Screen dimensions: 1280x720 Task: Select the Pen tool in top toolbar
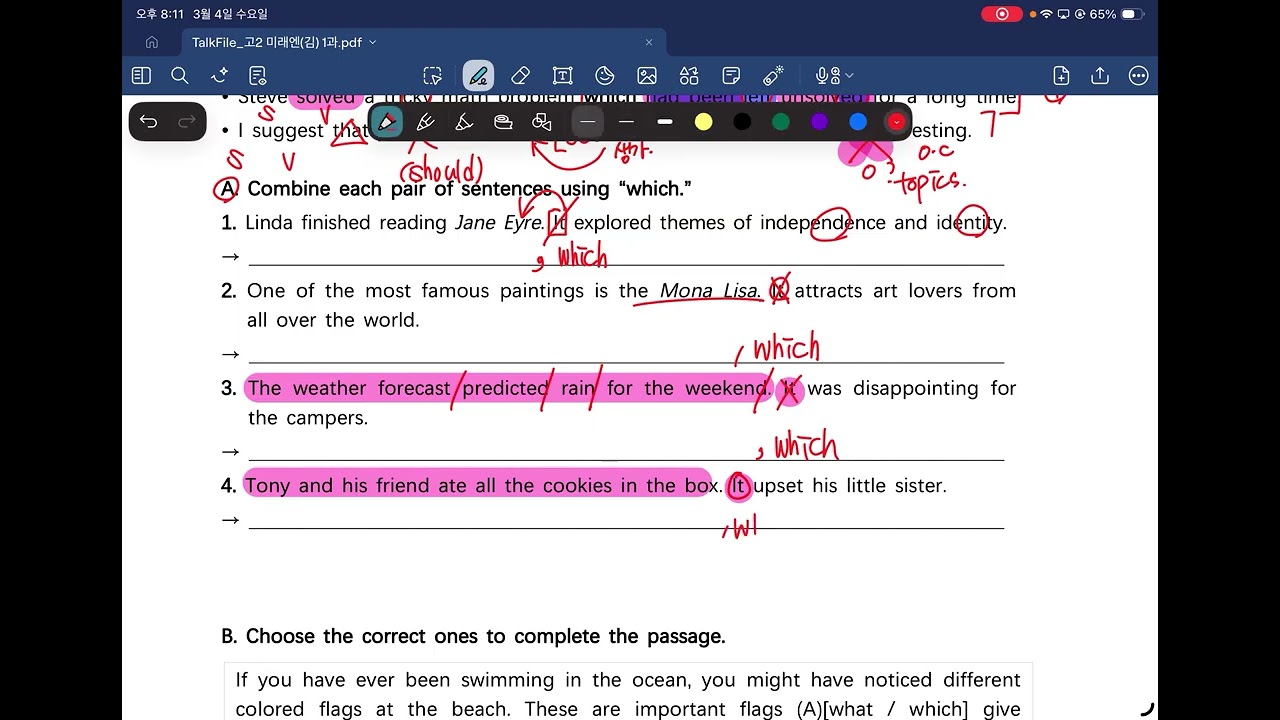coord(478,76)
